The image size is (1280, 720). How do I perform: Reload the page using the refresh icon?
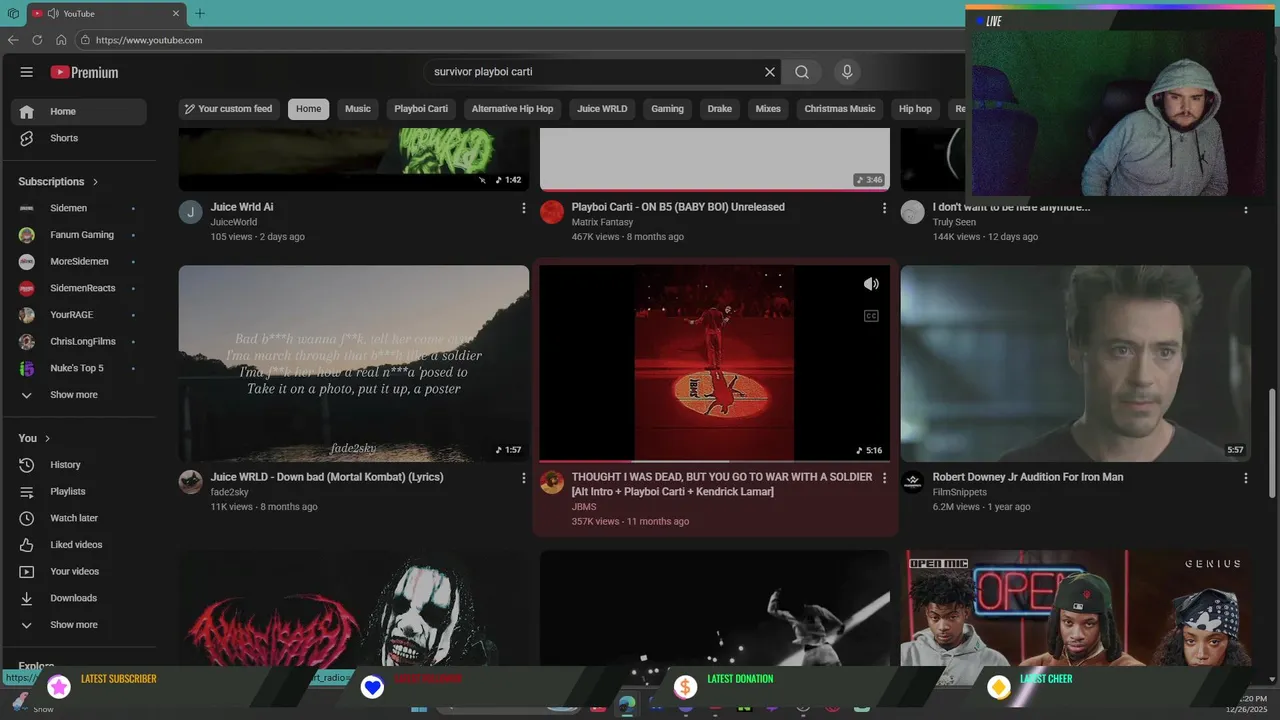tap(37, 40)
